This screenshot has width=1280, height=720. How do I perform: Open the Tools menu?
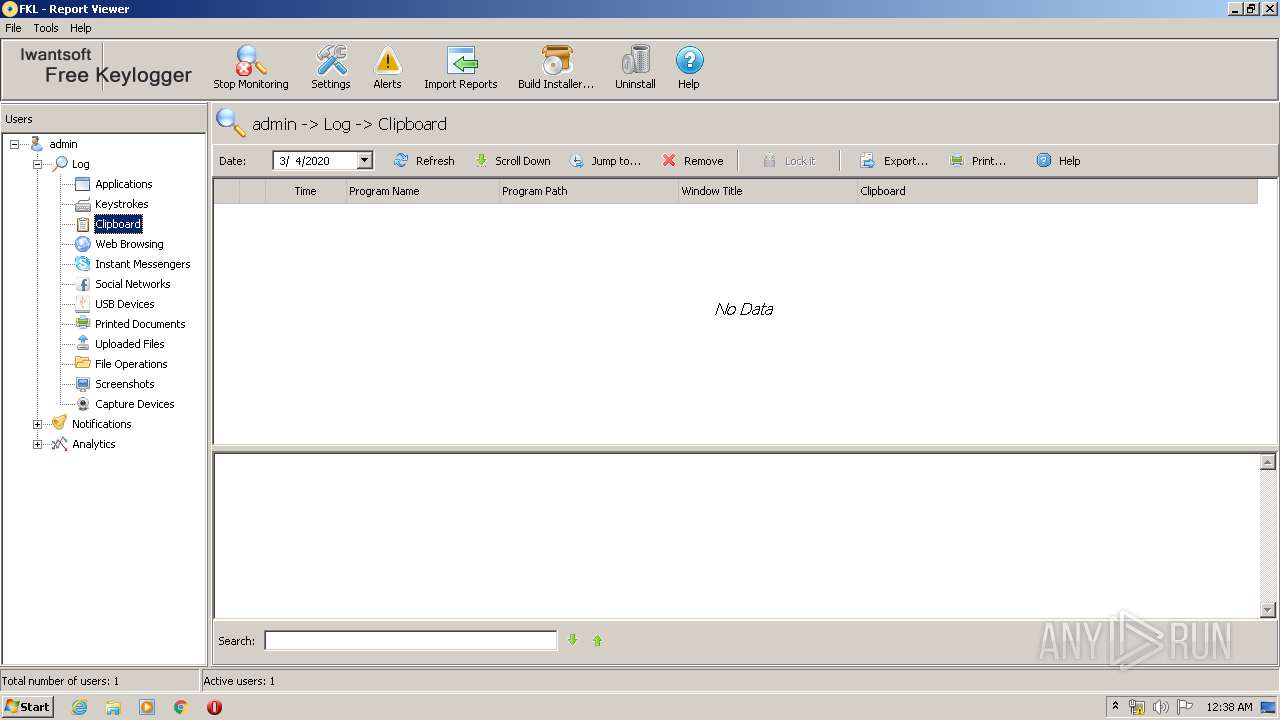point(46,28)
